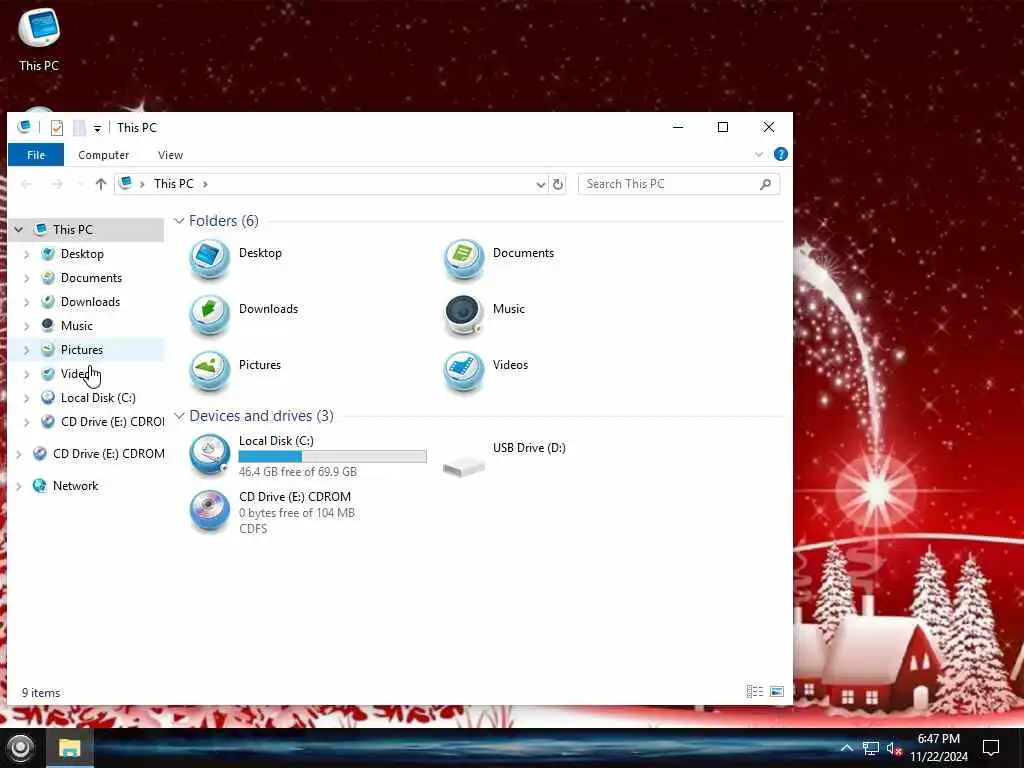The width and height of the screenshot is (1024, 768).
Task: Select the CD Drive (E:) CDROM disc icon
Action: coord(210,511)
